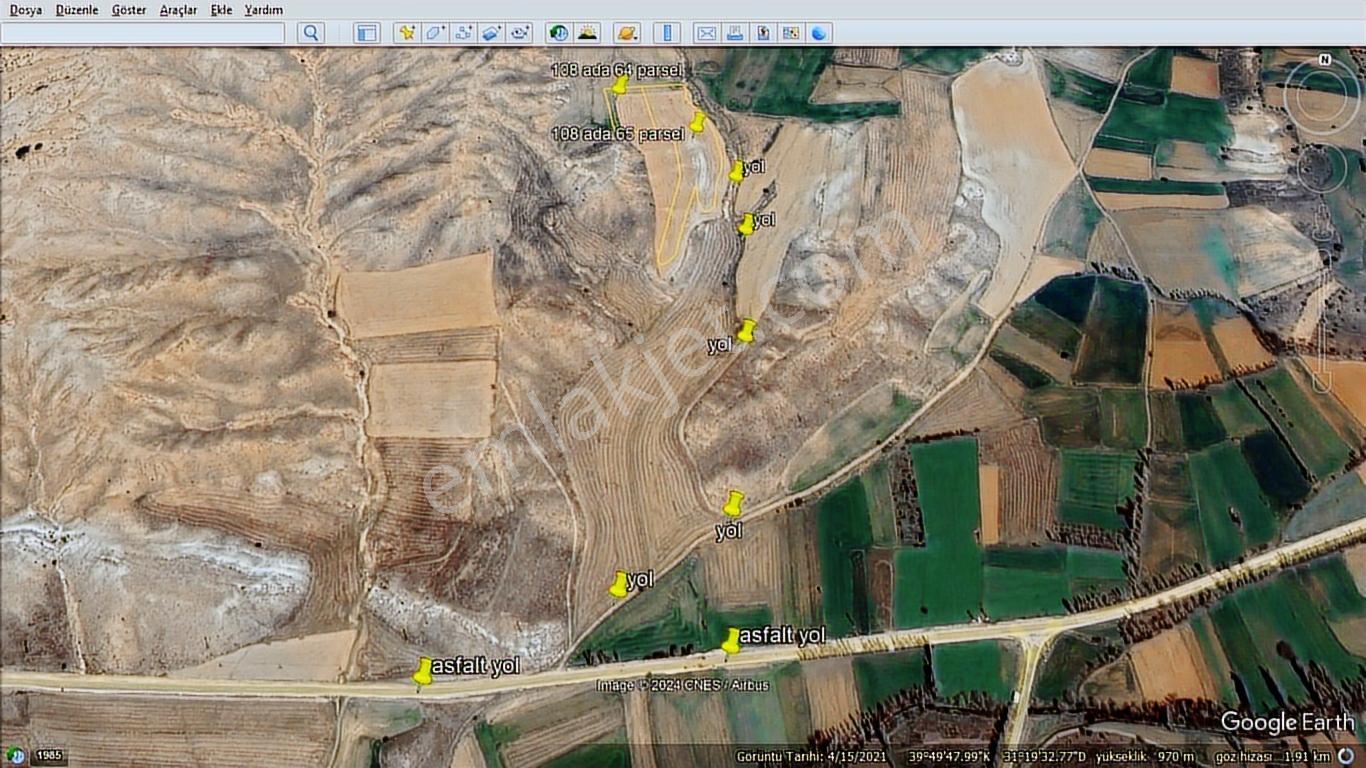Click the N north compass button
Viewport: 1366px width, 768px height.
[1324, 60]
